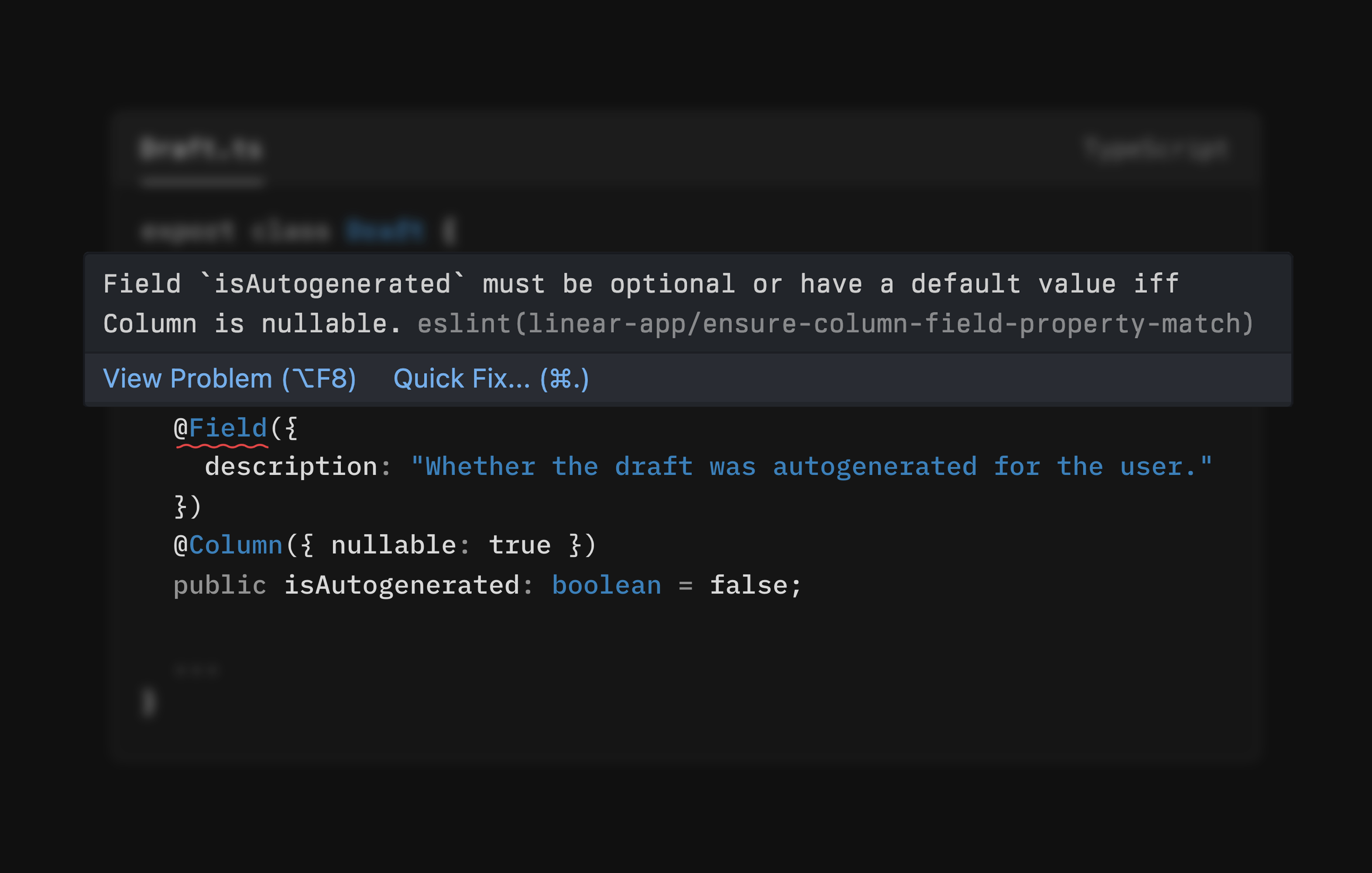Click the blurred class closing brace
Viewport: 1372px width, 873px height.
[x=149, y=702]
